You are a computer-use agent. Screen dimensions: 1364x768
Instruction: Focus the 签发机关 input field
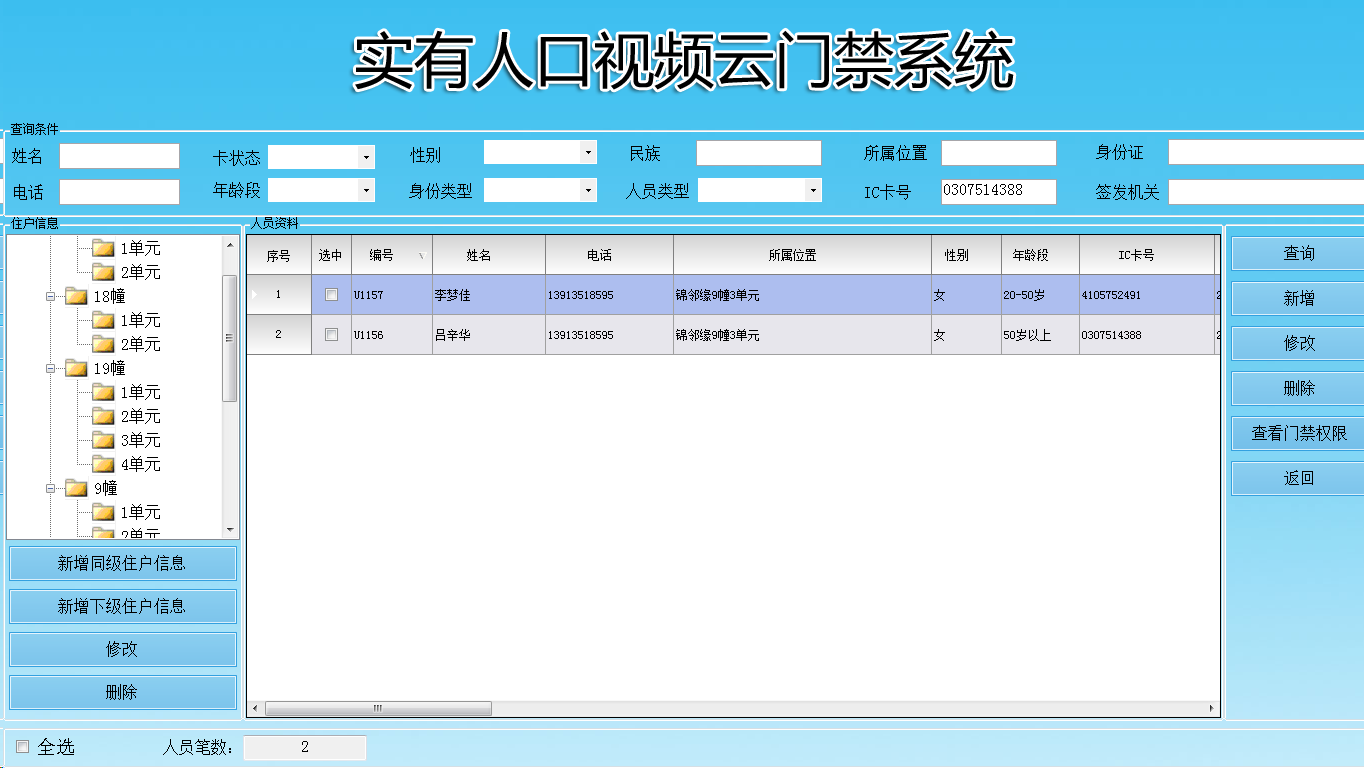tap(1266, 192)
